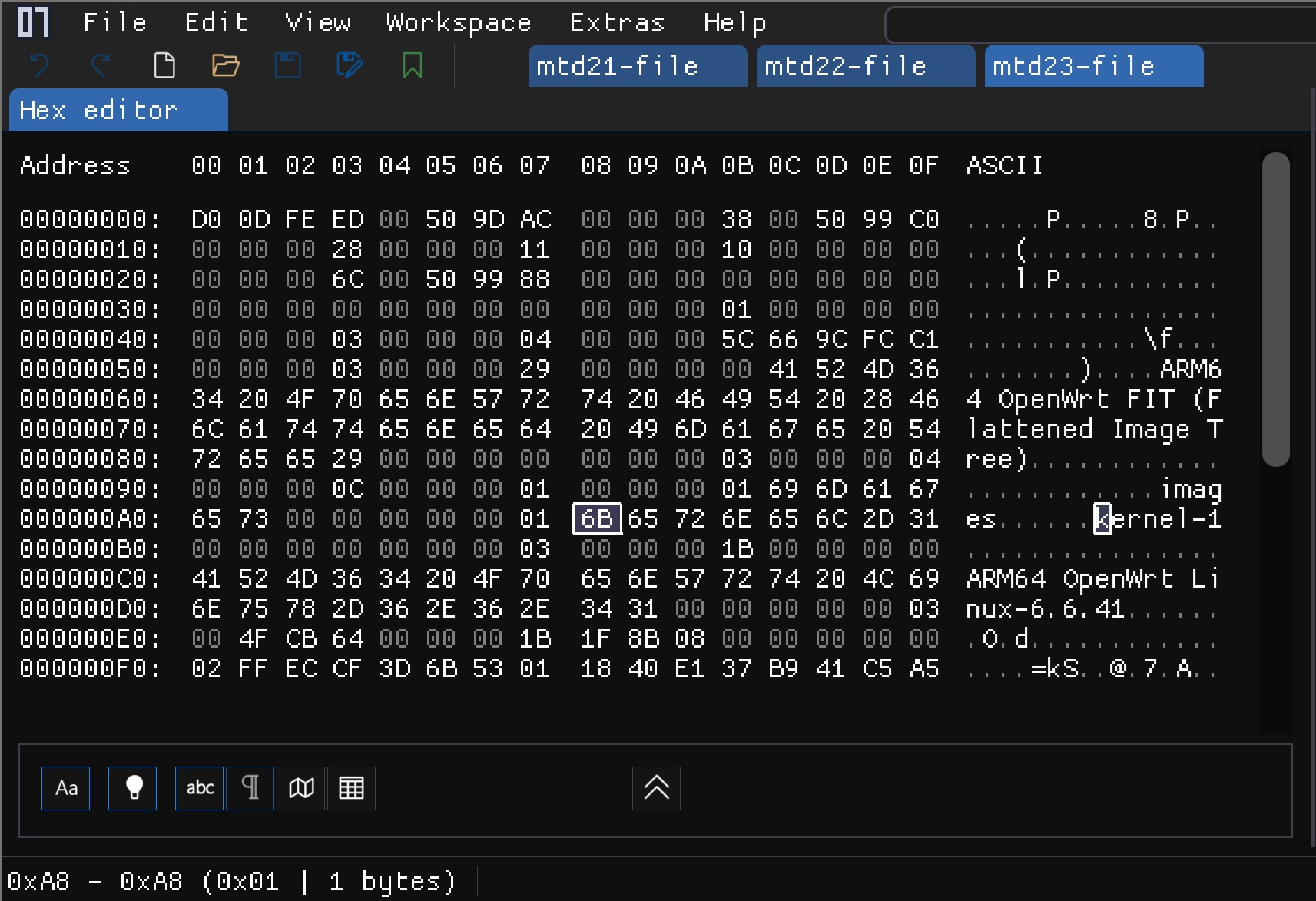1316x901 pixels.
Task: Click byte A5 at end of row 000000F0
Action: tap(924, 668)
